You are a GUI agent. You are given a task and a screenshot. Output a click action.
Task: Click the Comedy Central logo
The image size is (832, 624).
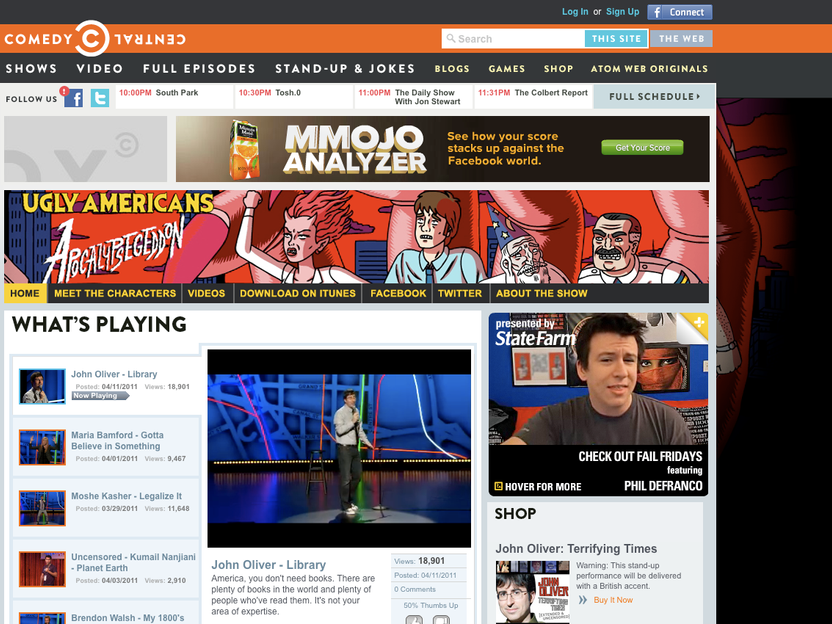pos(95,39)
